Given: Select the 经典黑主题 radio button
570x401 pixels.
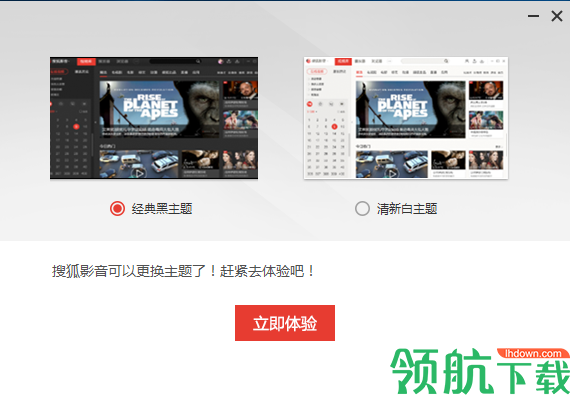Looking at the screenshot, I should click(x=117, y=209).
